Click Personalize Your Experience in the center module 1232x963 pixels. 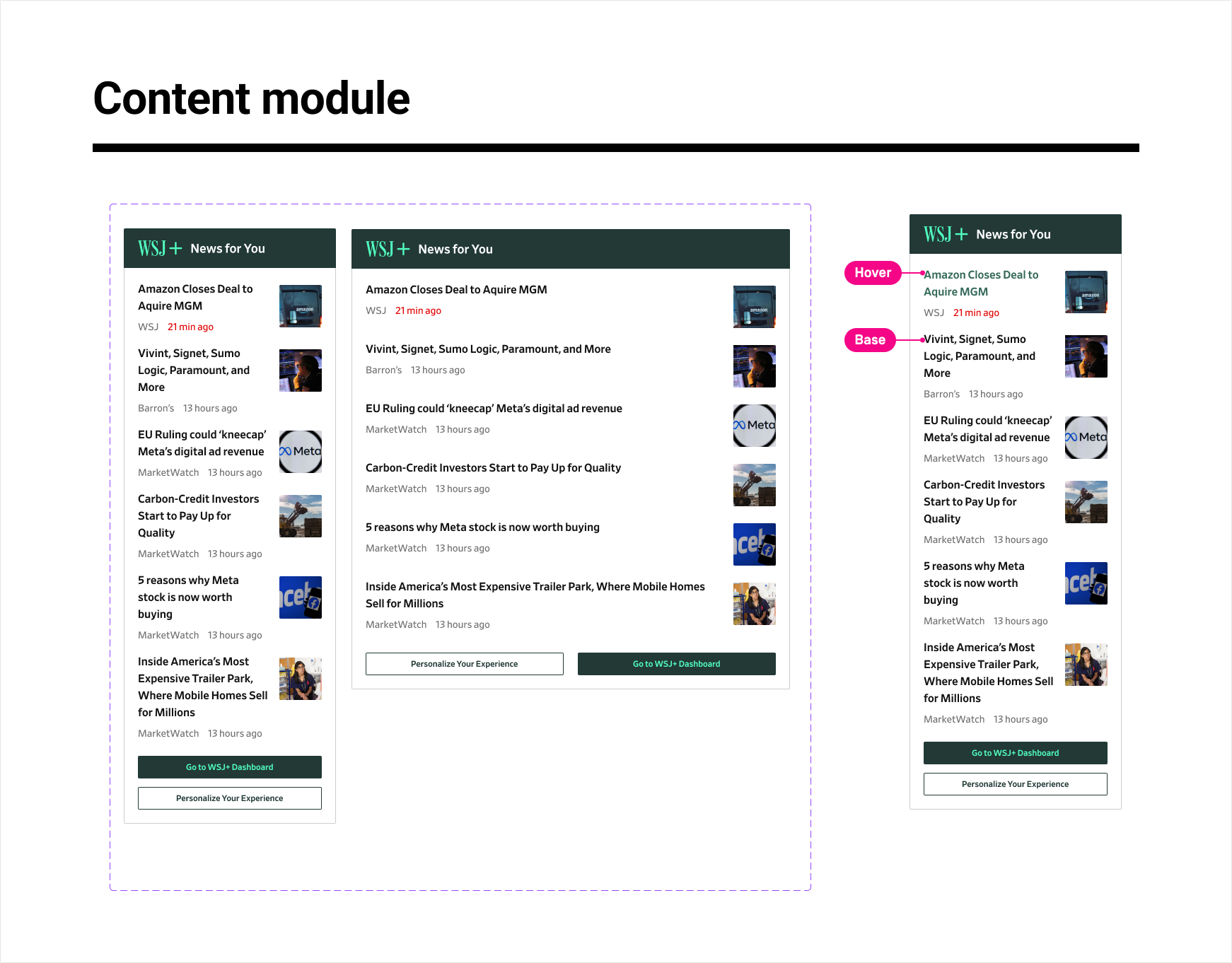464,663
